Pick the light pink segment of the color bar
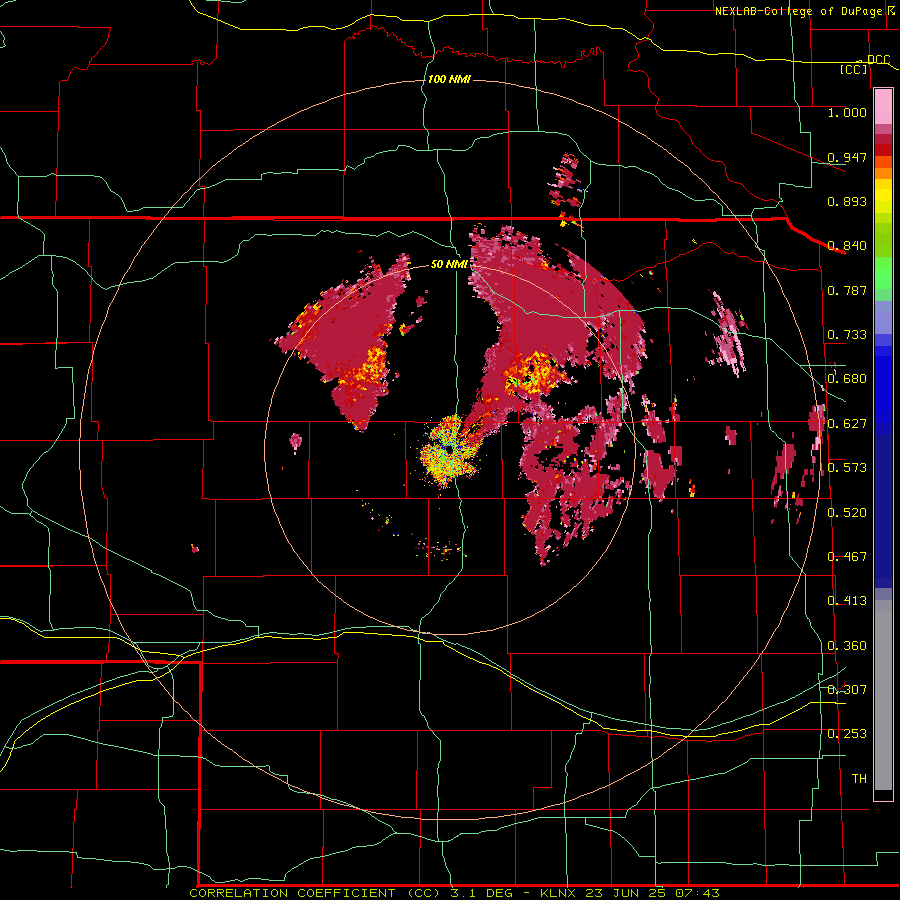The height and width of the screenshot is (900, 900). [883, 107]
